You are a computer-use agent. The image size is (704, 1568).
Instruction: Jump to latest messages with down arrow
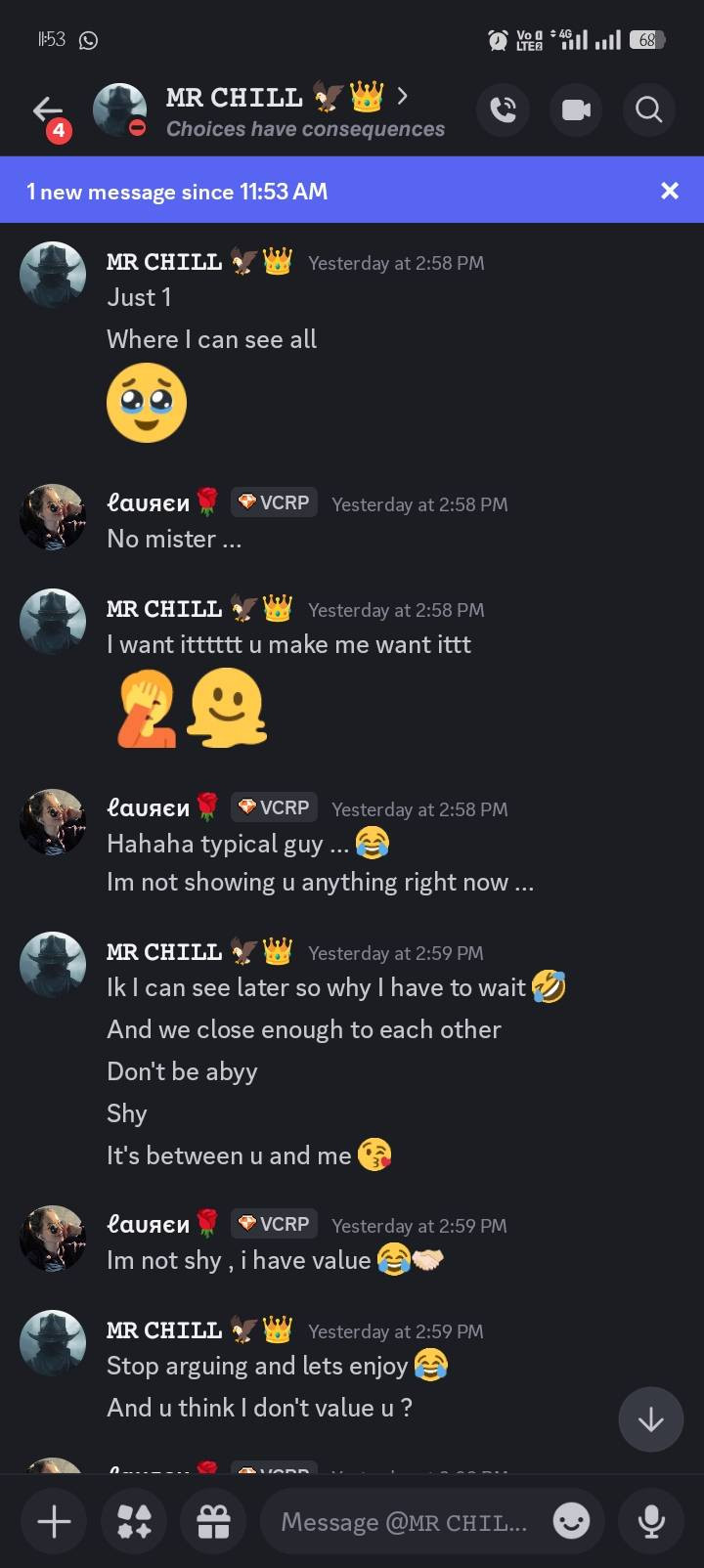(650, 1418)
